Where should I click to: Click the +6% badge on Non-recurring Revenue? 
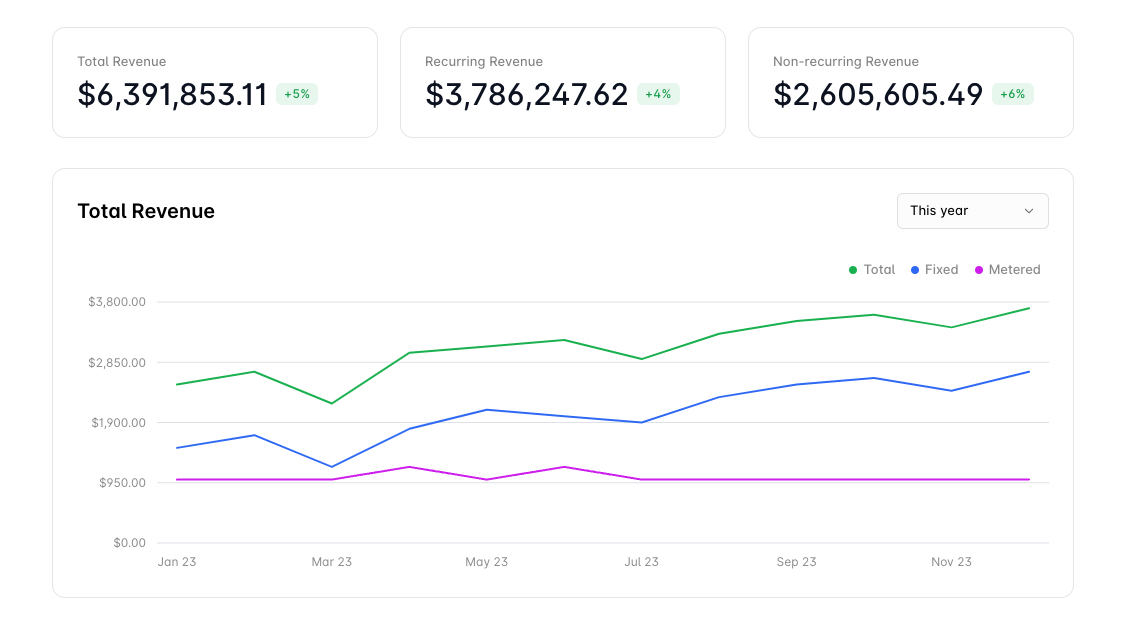coord(1012,94)
